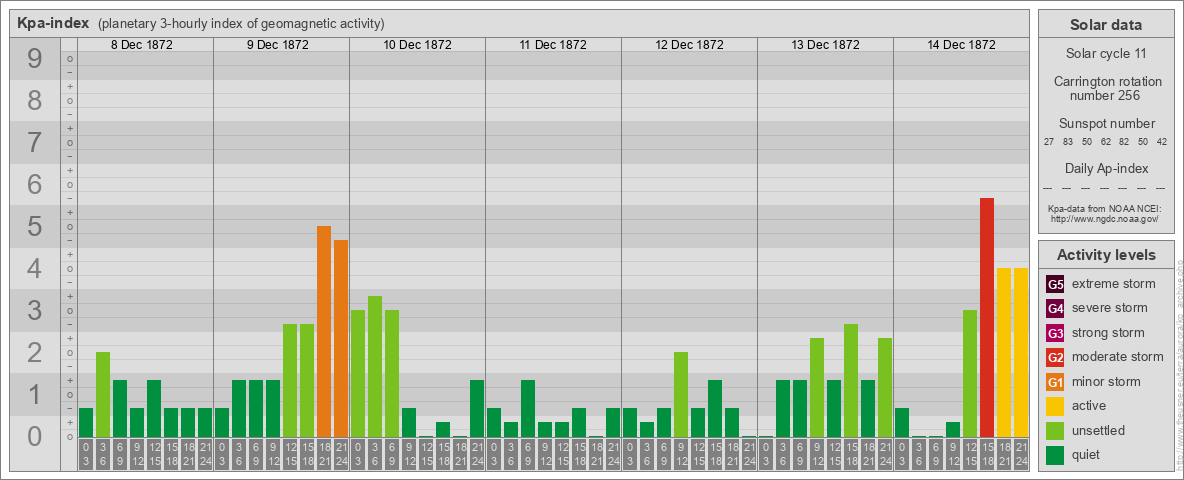Click the light green bar at 8 Dec 3-6

(x=103, y=394)
